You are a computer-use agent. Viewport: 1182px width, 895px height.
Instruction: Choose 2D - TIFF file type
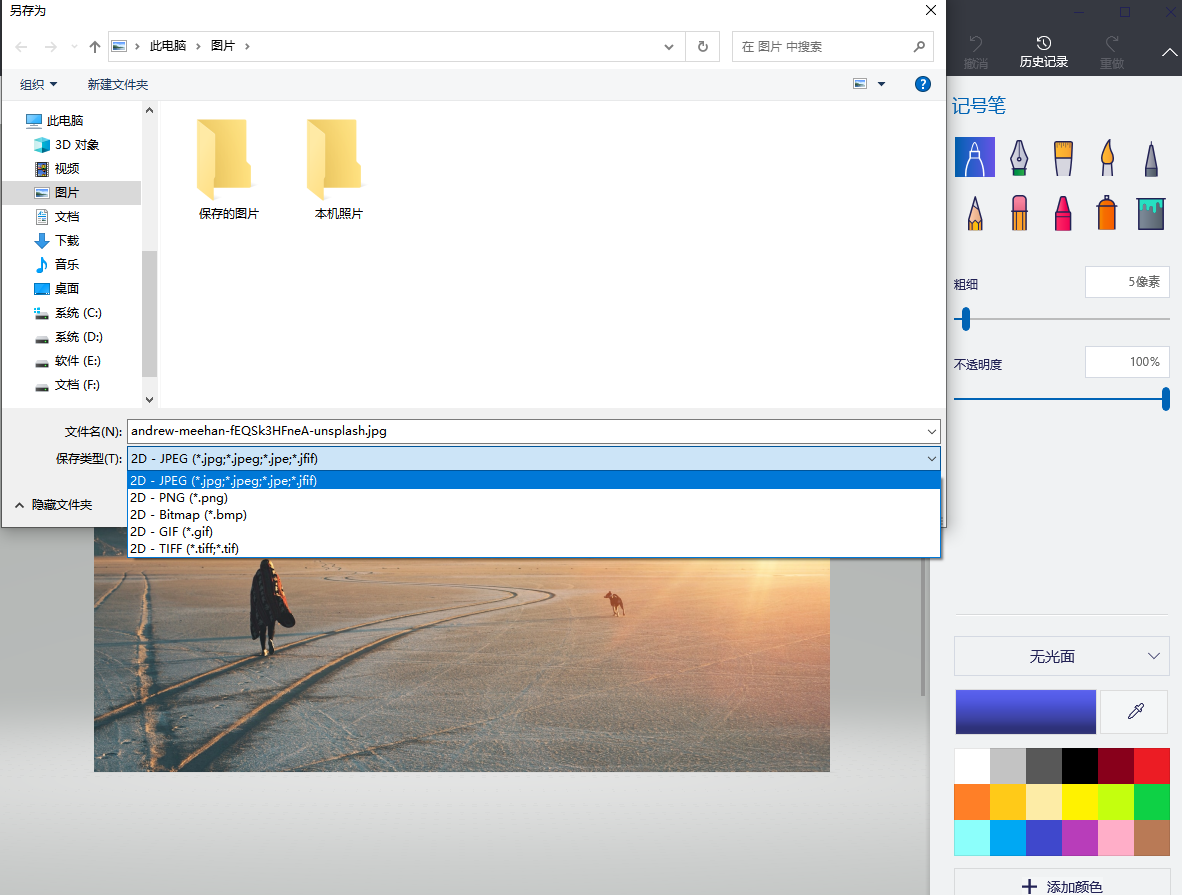pyautogui.click(x=534, y=548)
